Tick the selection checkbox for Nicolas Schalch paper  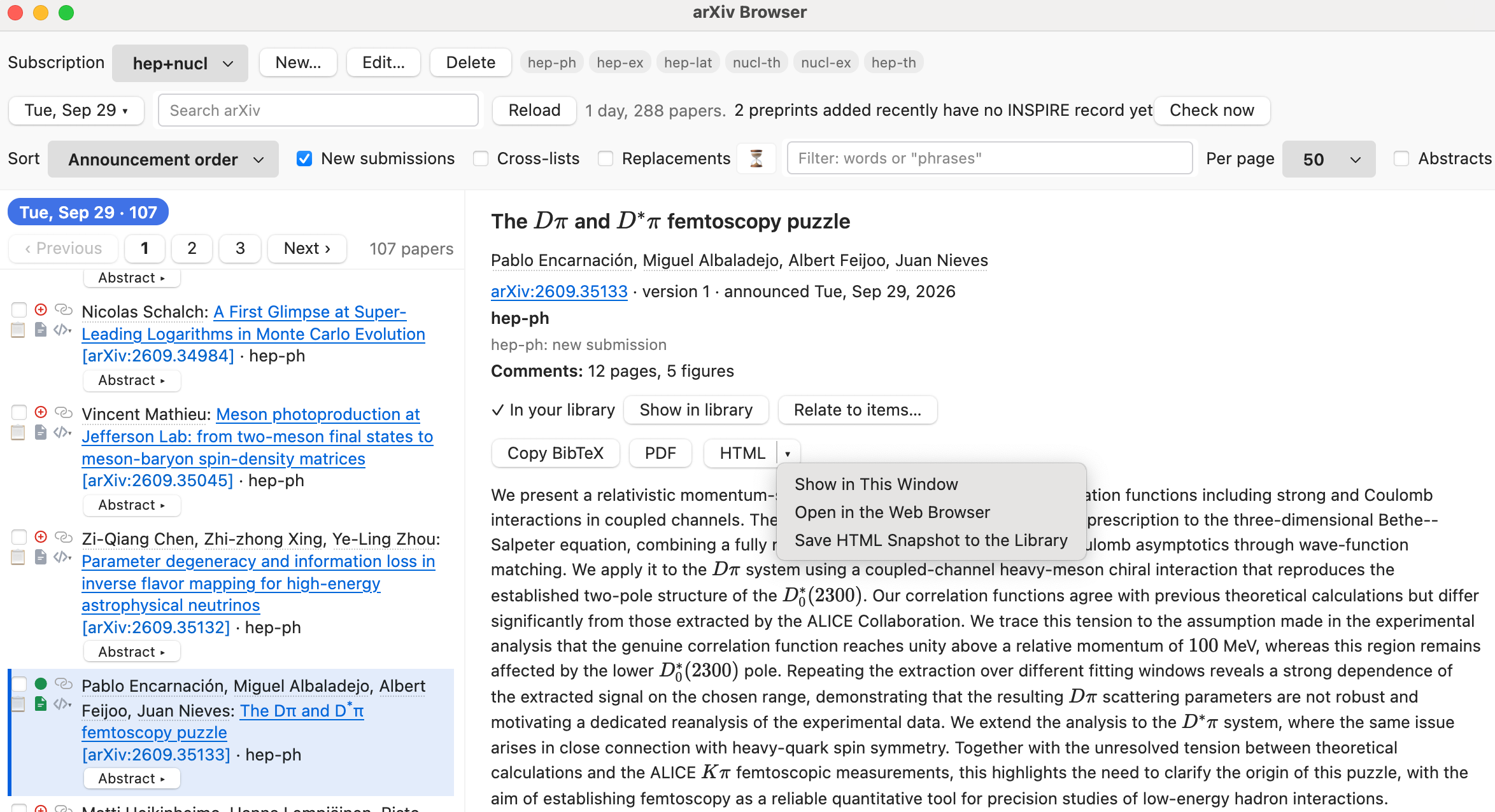point(19,310)
